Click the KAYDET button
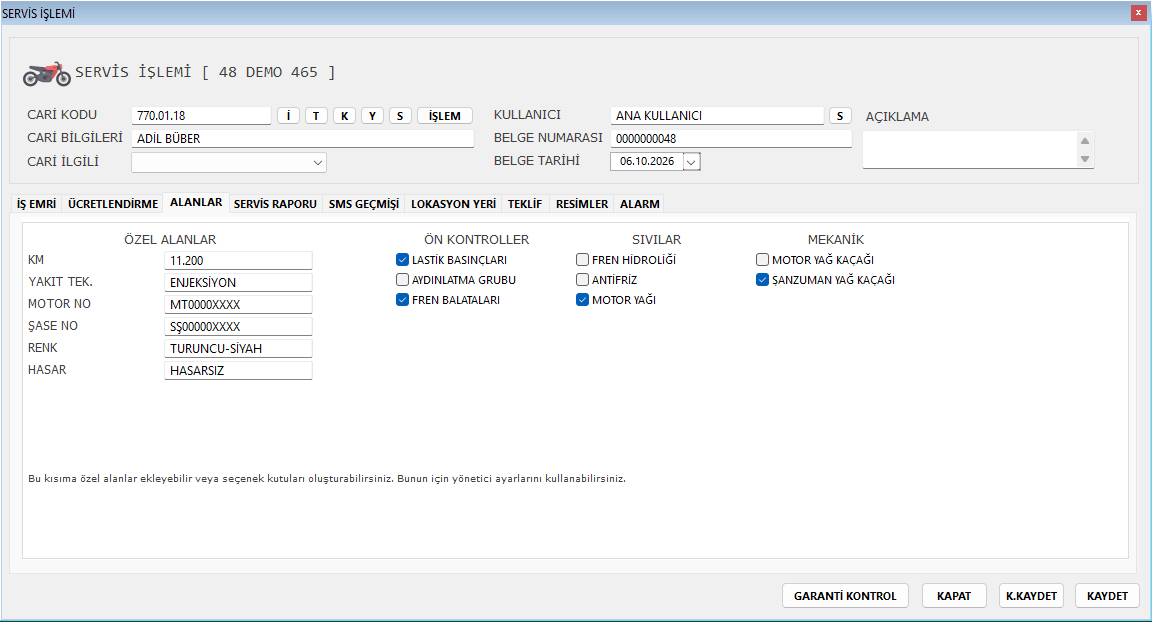The height and width of the screenshot is (622, 1152). [x=1107, y=596]
